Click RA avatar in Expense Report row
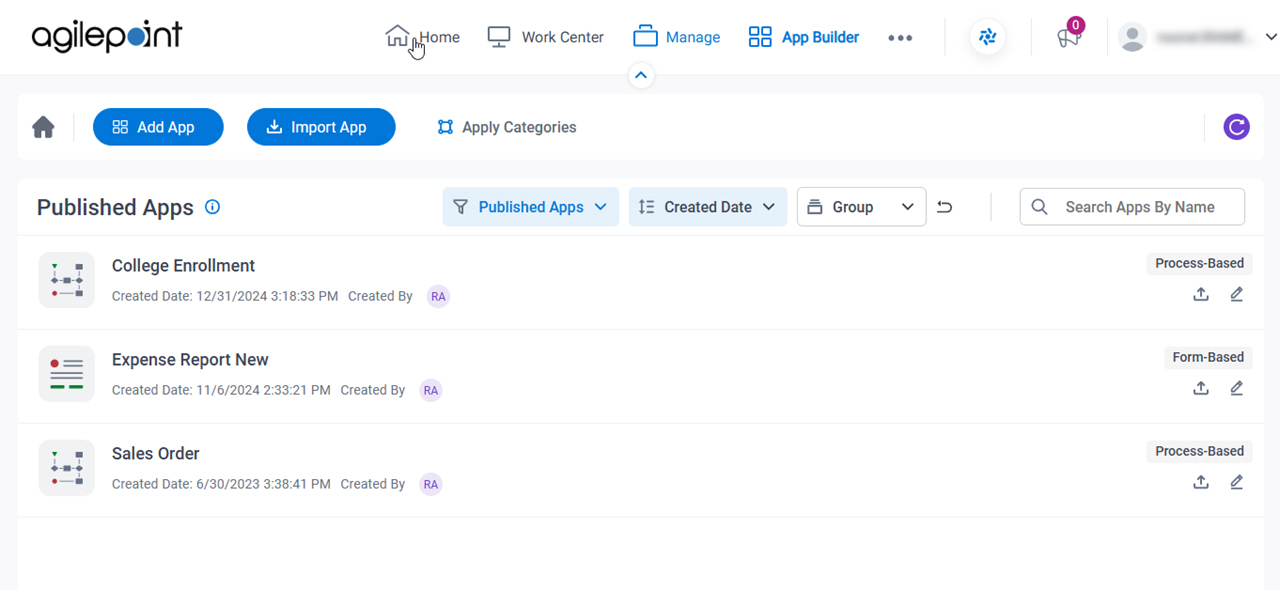Viewport: 1280px width, 590px height. (431, 390)
